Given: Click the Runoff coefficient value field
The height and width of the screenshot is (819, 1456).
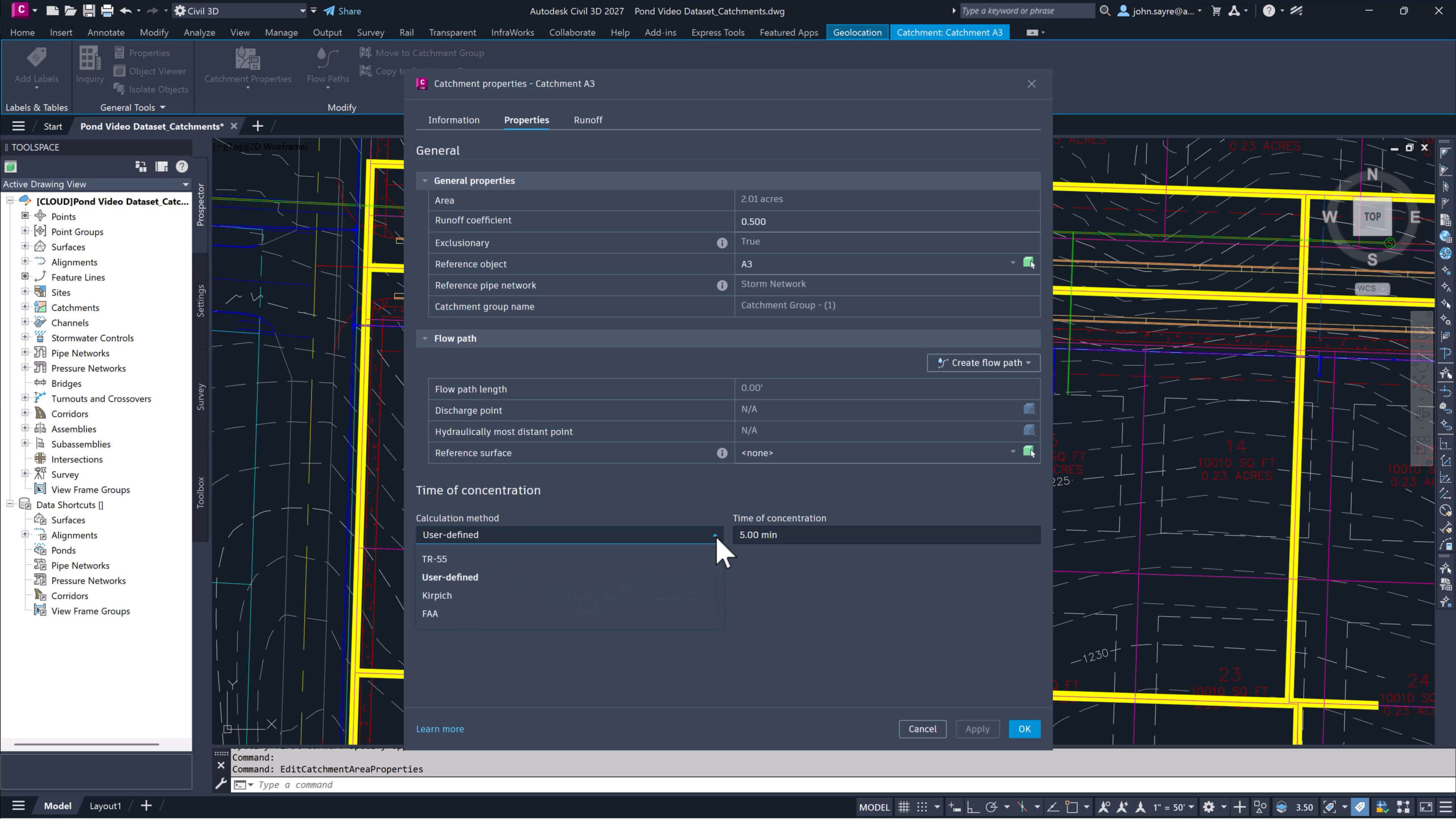Looking at the screenshot, I should pos(887,221).
